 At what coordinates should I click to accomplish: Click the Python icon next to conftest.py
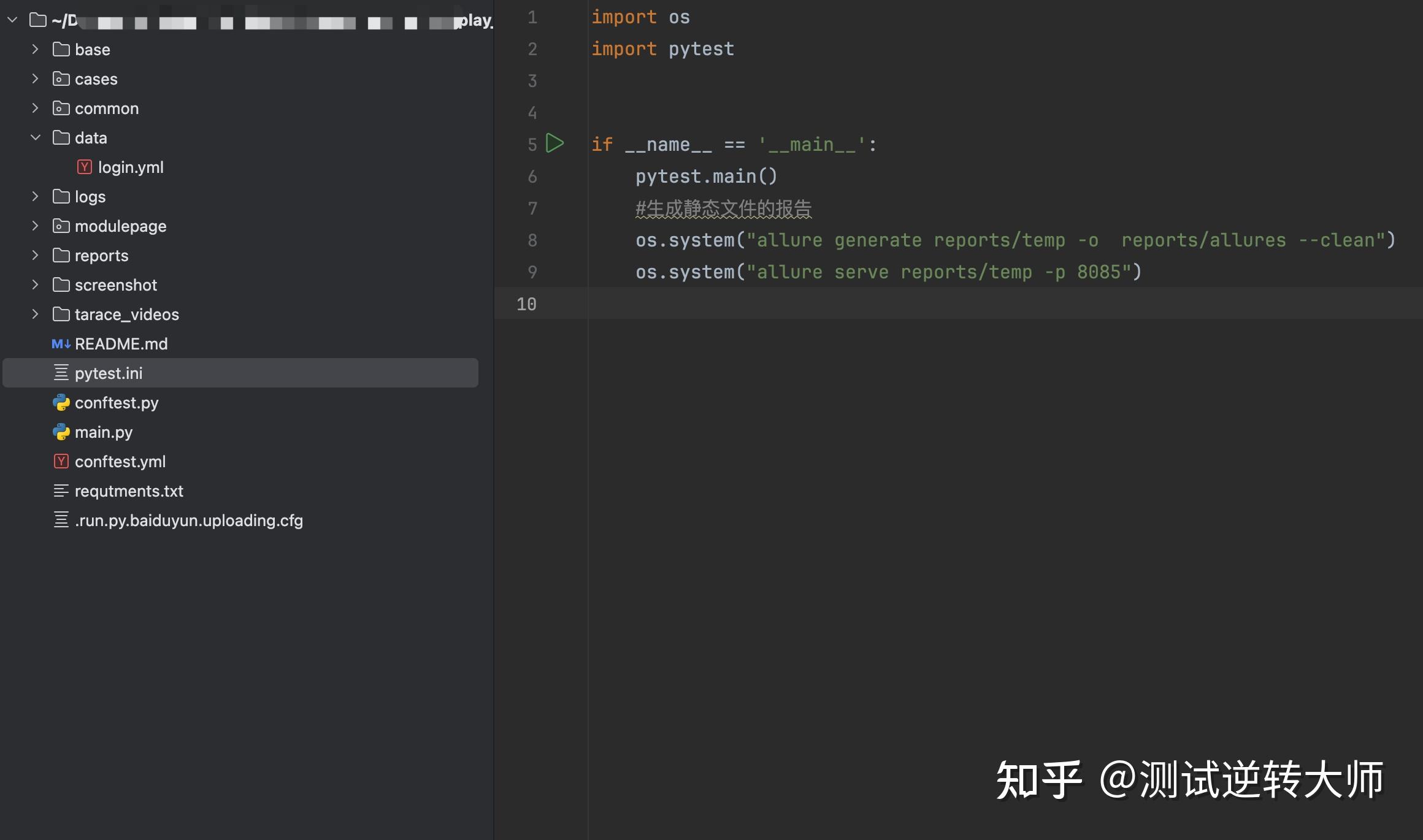(61, 403)
